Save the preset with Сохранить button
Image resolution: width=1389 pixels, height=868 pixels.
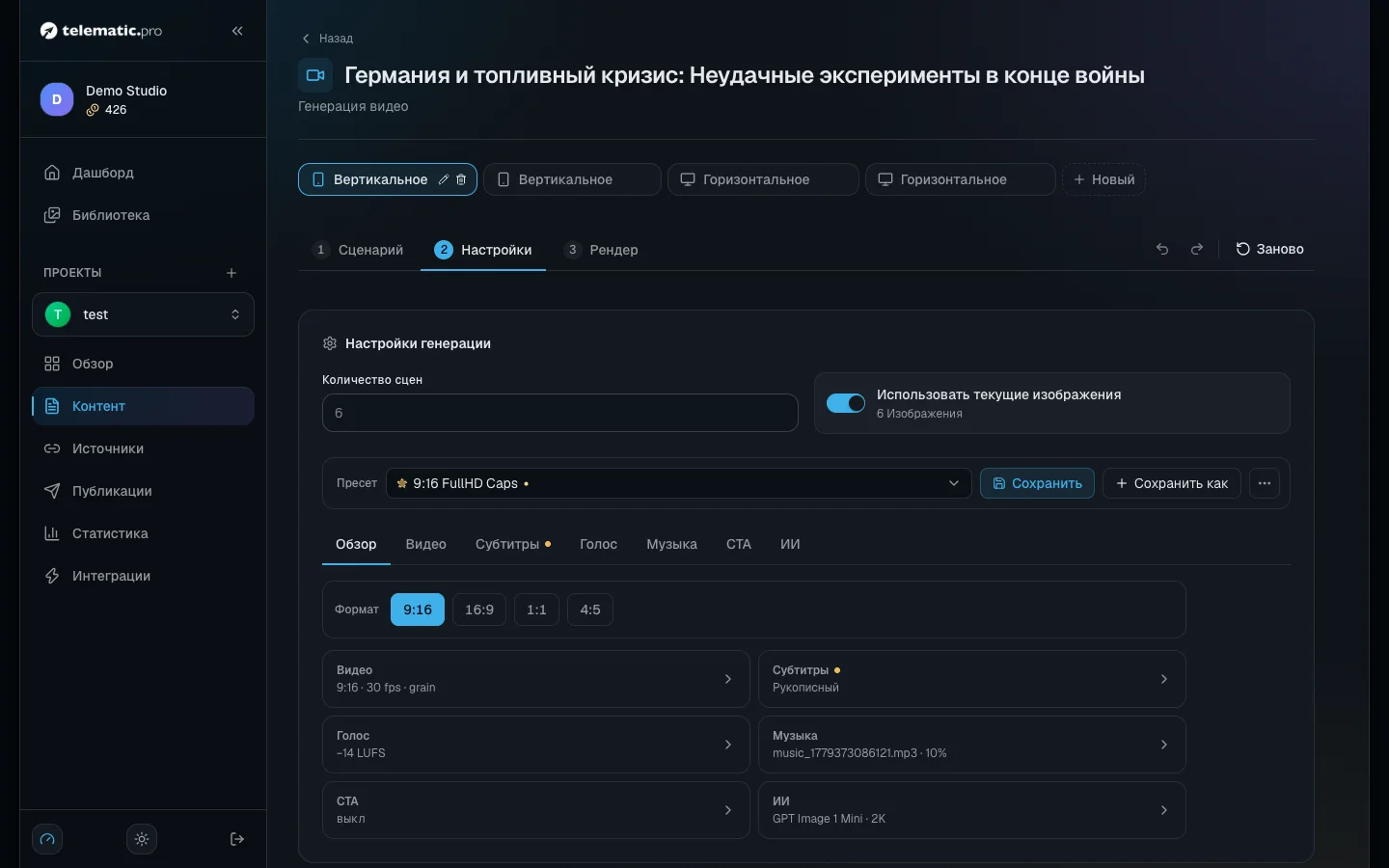1037,483
